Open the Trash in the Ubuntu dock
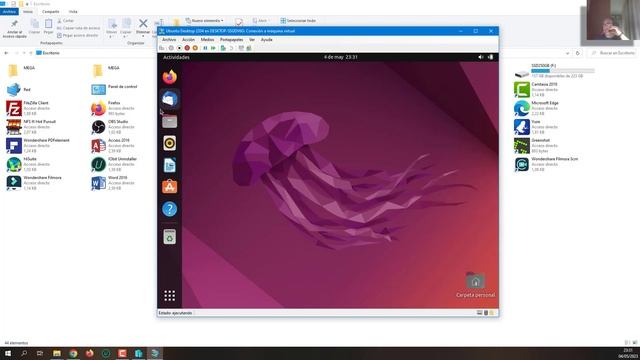This screenshot has height=360, width=640. pos(170,237)
